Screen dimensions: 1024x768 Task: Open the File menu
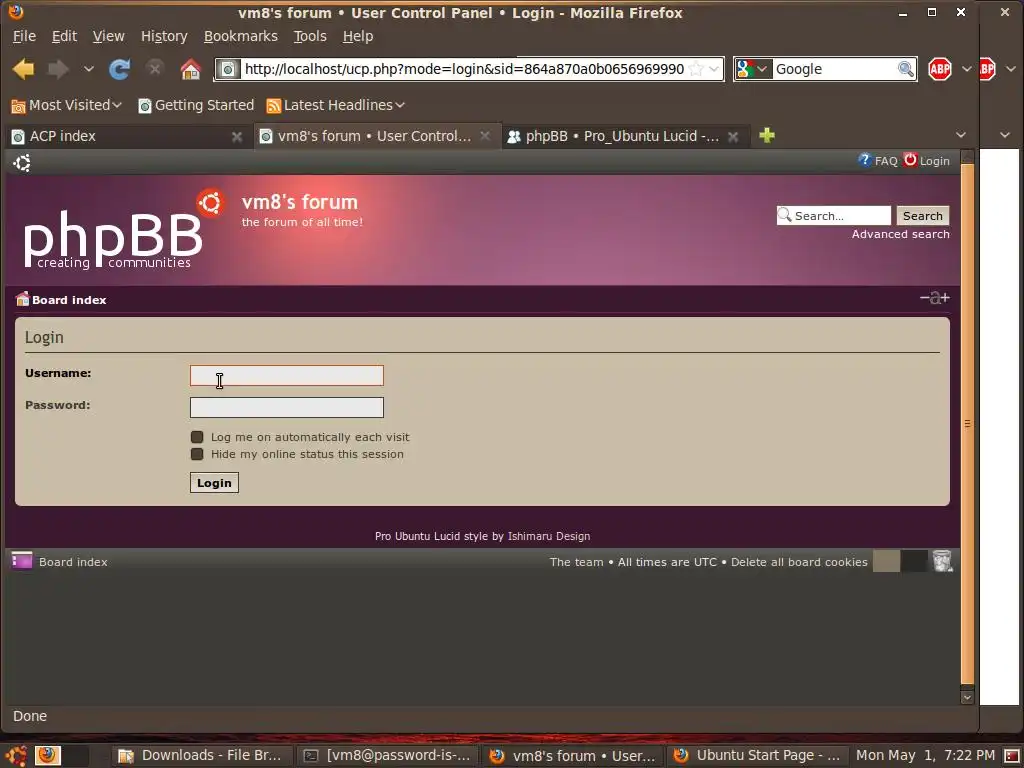(x=24, y=36)
